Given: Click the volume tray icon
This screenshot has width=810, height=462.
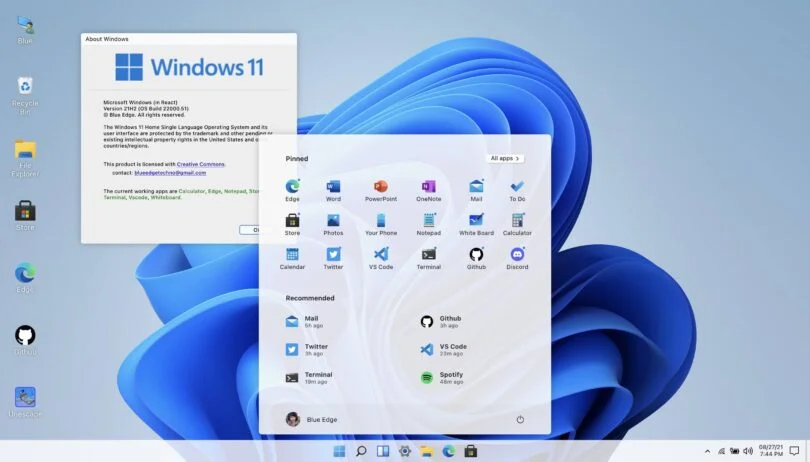Looking at the screenshot, I should tap(747, 451).
